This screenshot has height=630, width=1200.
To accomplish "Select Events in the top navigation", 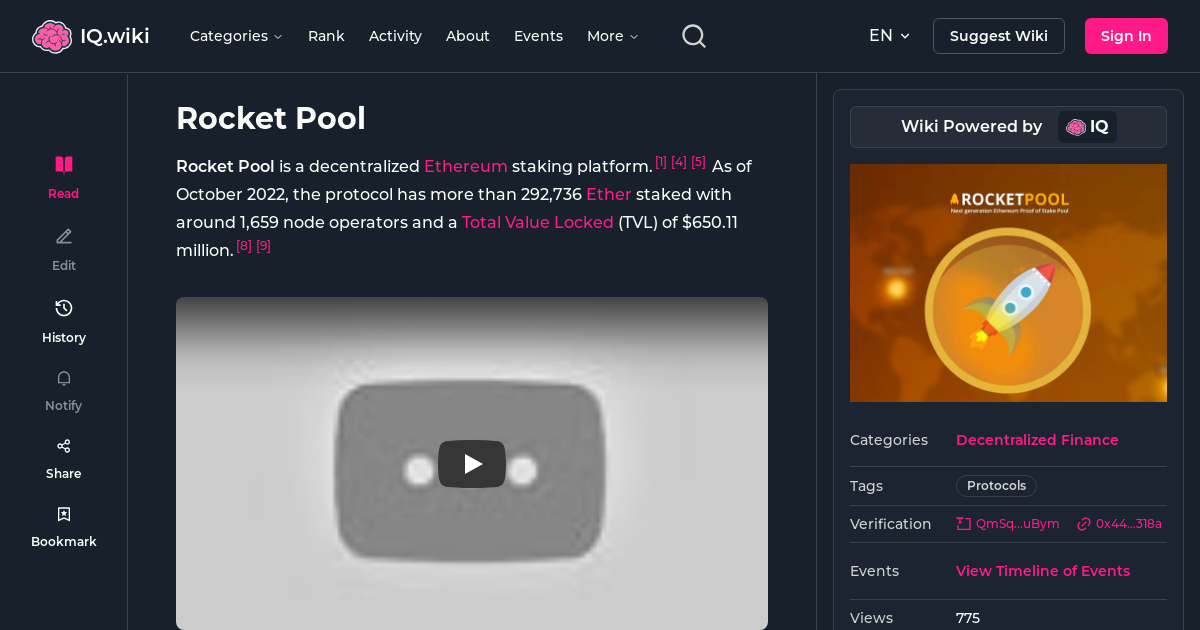I will (x=538, y=36).
